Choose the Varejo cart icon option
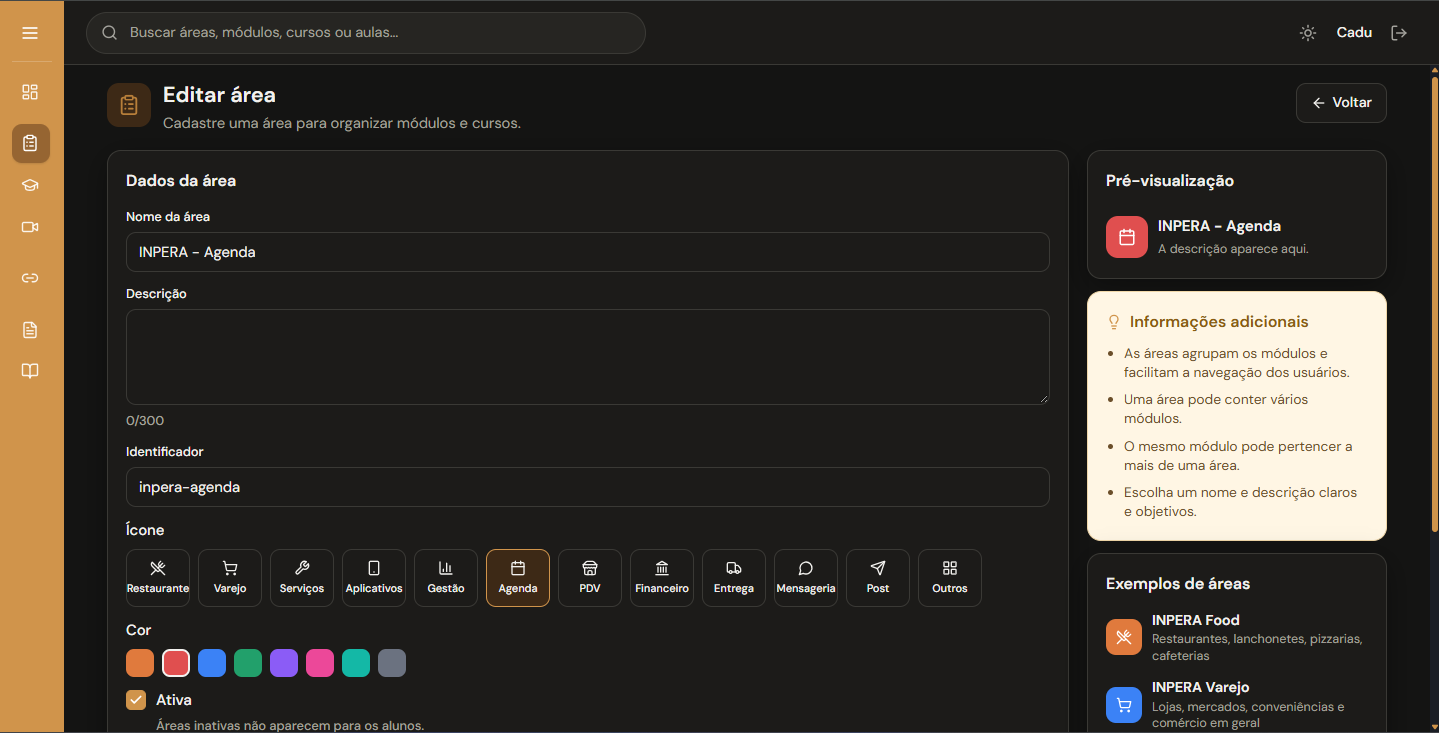The width and height of the screenshot is (1439, 733). [x=230, y=578]
